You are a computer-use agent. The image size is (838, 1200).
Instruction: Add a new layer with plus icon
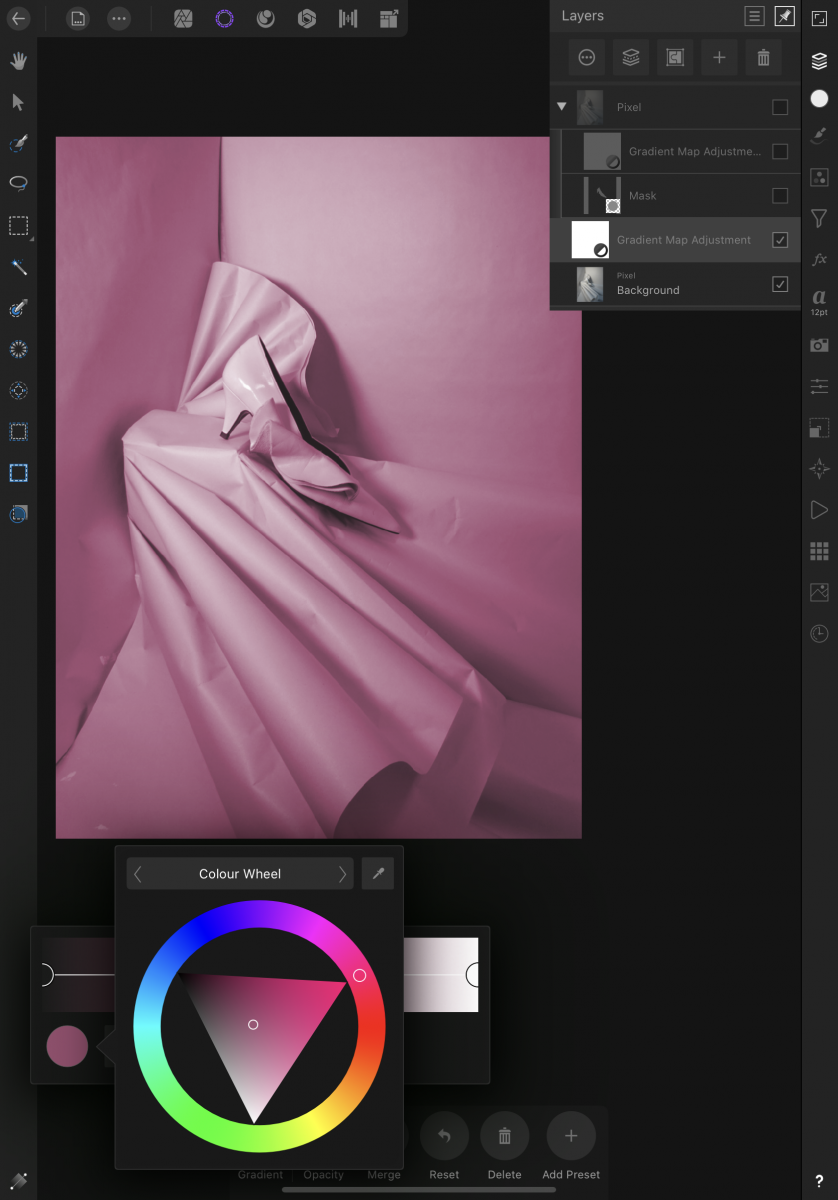[x=719, y=58]
